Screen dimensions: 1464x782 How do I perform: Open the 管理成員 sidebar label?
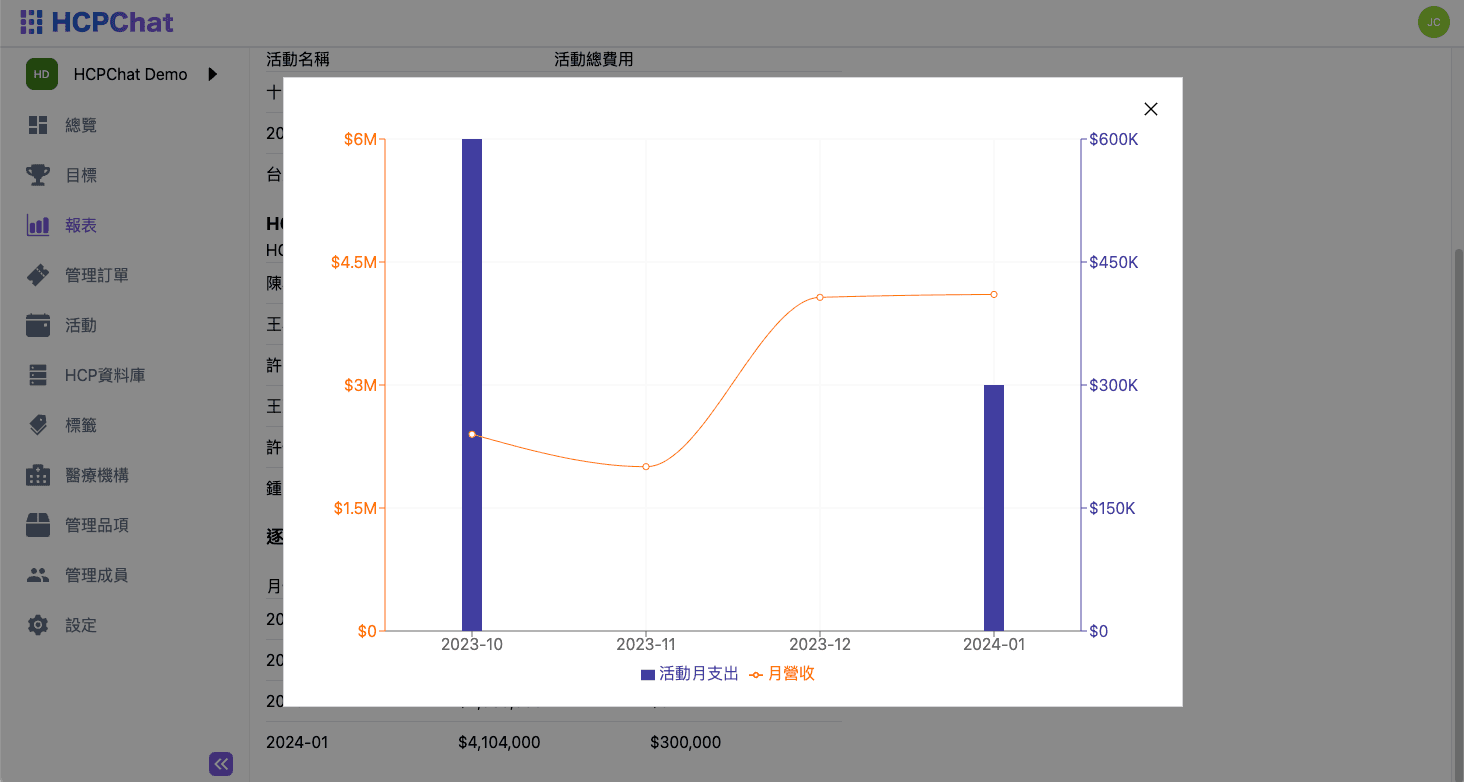97,575
